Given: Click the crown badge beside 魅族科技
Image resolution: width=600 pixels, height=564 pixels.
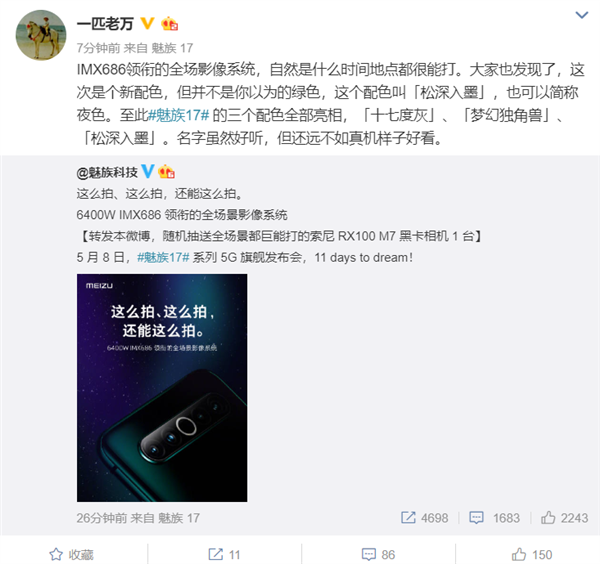Looking at the screenshot, I should [166, 171].
